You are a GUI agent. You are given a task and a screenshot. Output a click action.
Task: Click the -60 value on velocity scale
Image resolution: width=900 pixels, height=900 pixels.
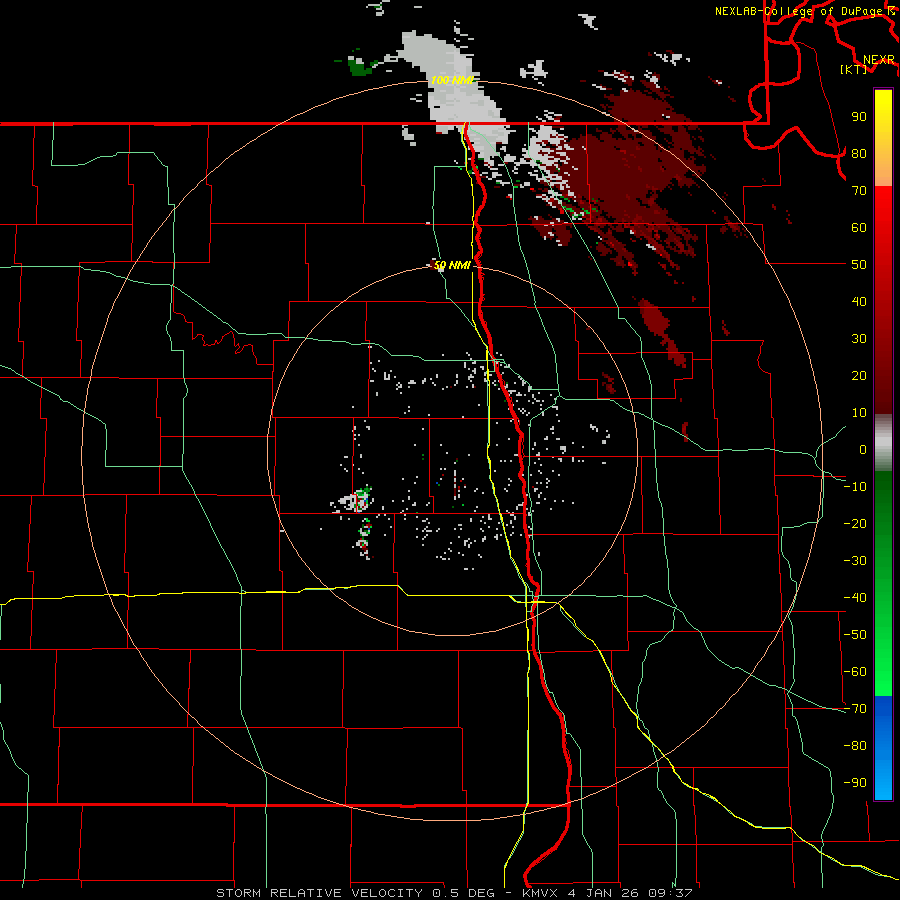coord(855,672)
